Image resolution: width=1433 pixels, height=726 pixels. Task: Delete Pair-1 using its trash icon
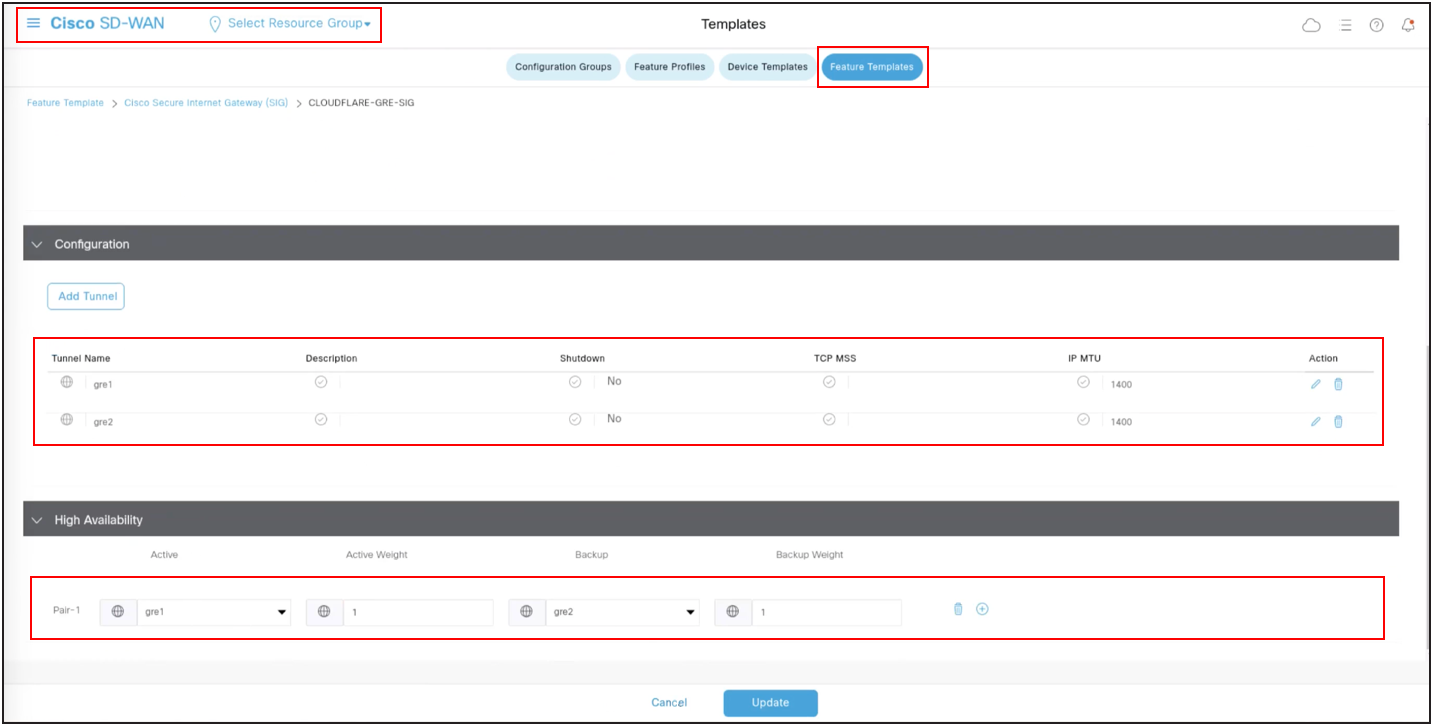(x=957, y=608)
